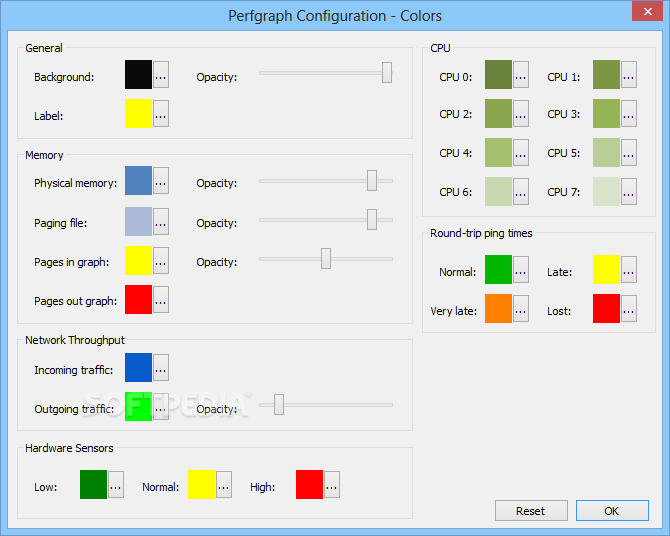The height and width of the screenshot is (536, 670).
Task: Click the CPU 0 color swatch
Action: pos(498,74)
